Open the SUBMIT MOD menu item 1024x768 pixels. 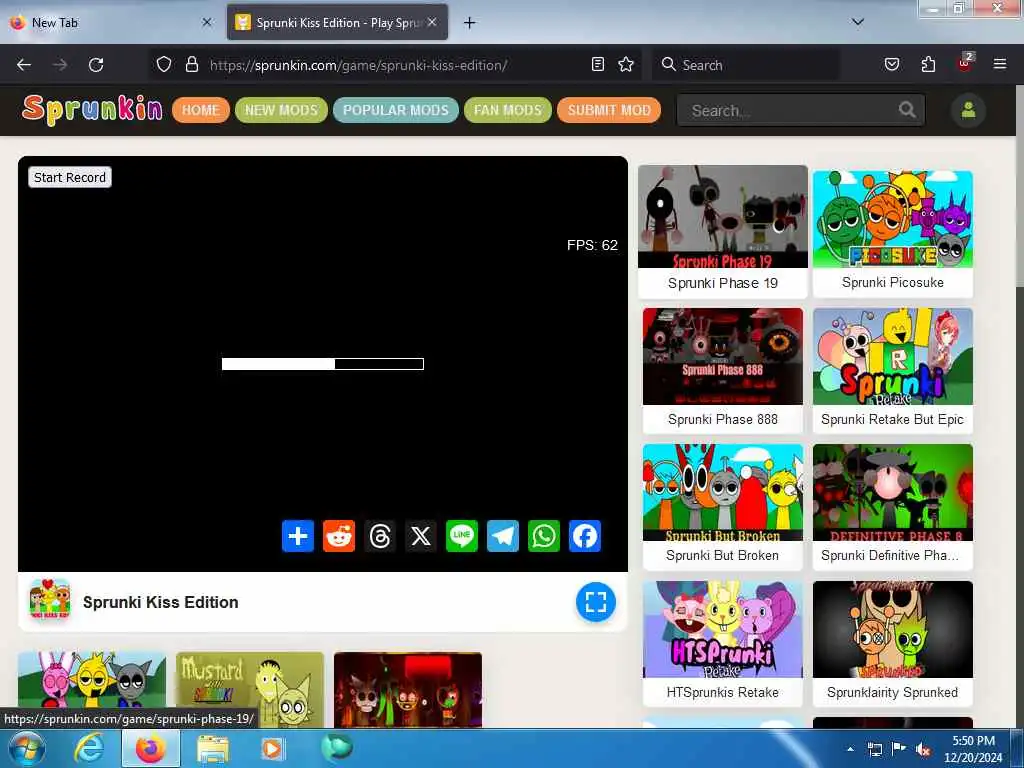(x=609, y=110)
